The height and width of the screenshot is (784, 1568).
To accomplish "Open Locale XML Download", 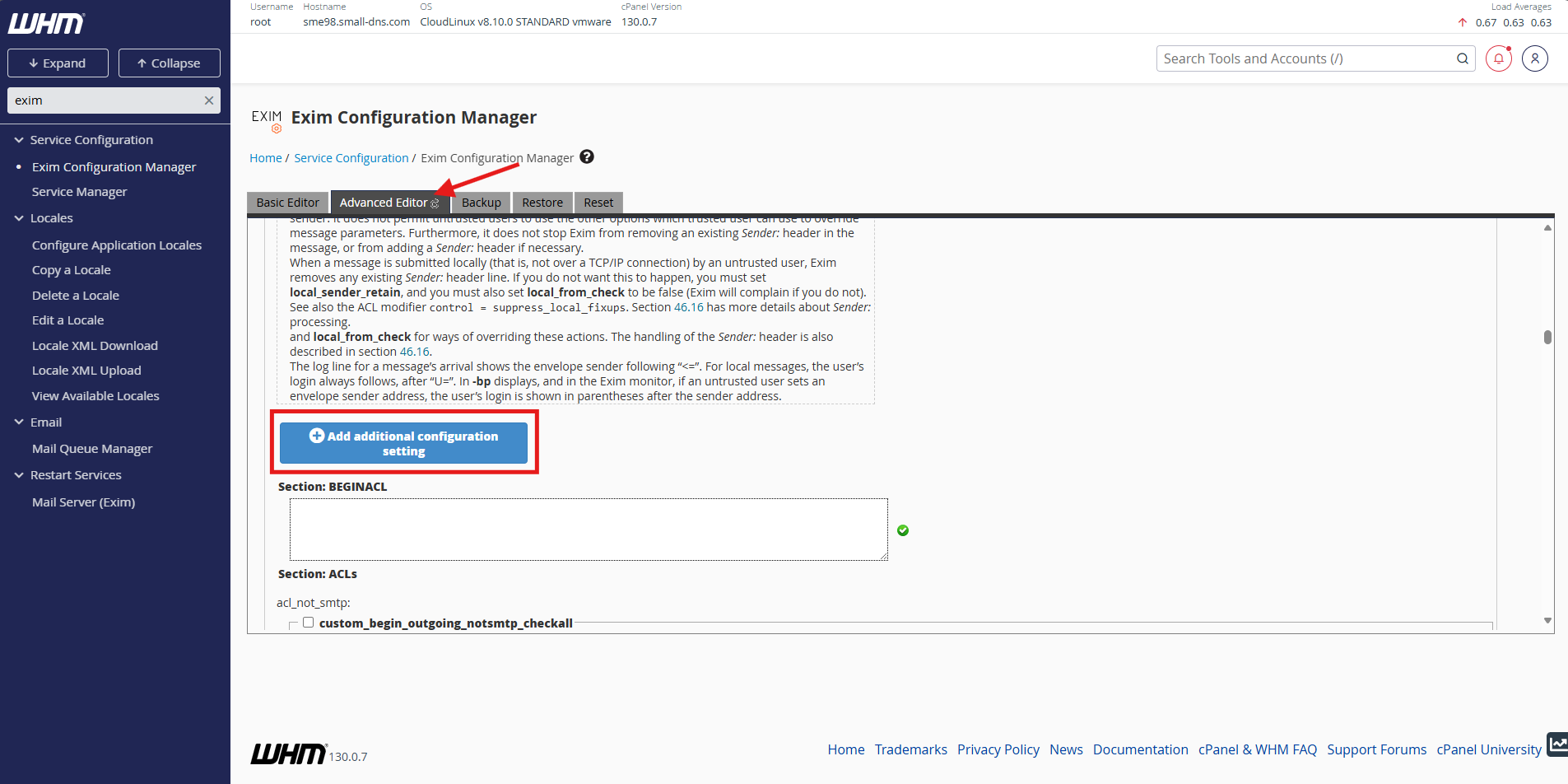I will point(95,346).
